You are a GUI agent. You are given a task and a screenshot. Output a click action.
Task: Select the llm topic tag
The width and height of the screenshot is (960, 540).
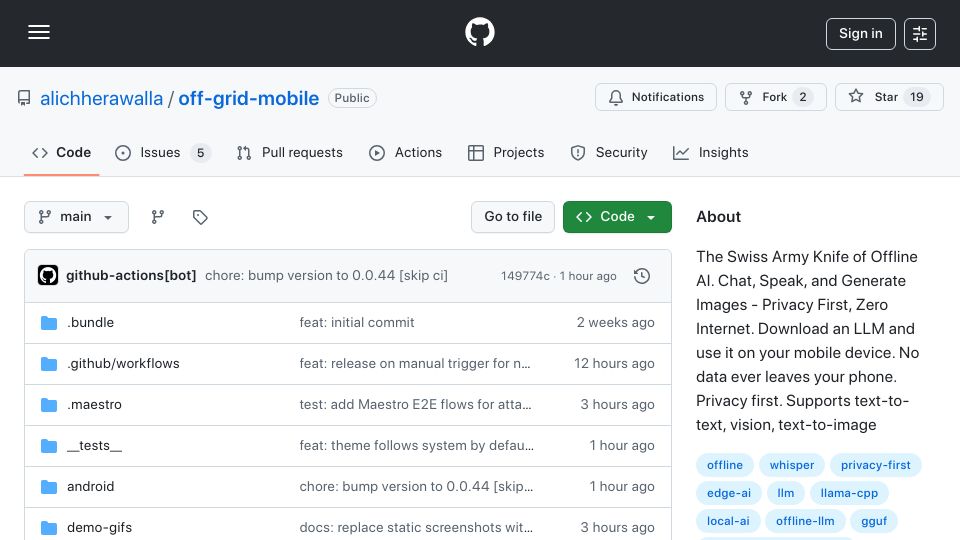click(x=786, y=493)
